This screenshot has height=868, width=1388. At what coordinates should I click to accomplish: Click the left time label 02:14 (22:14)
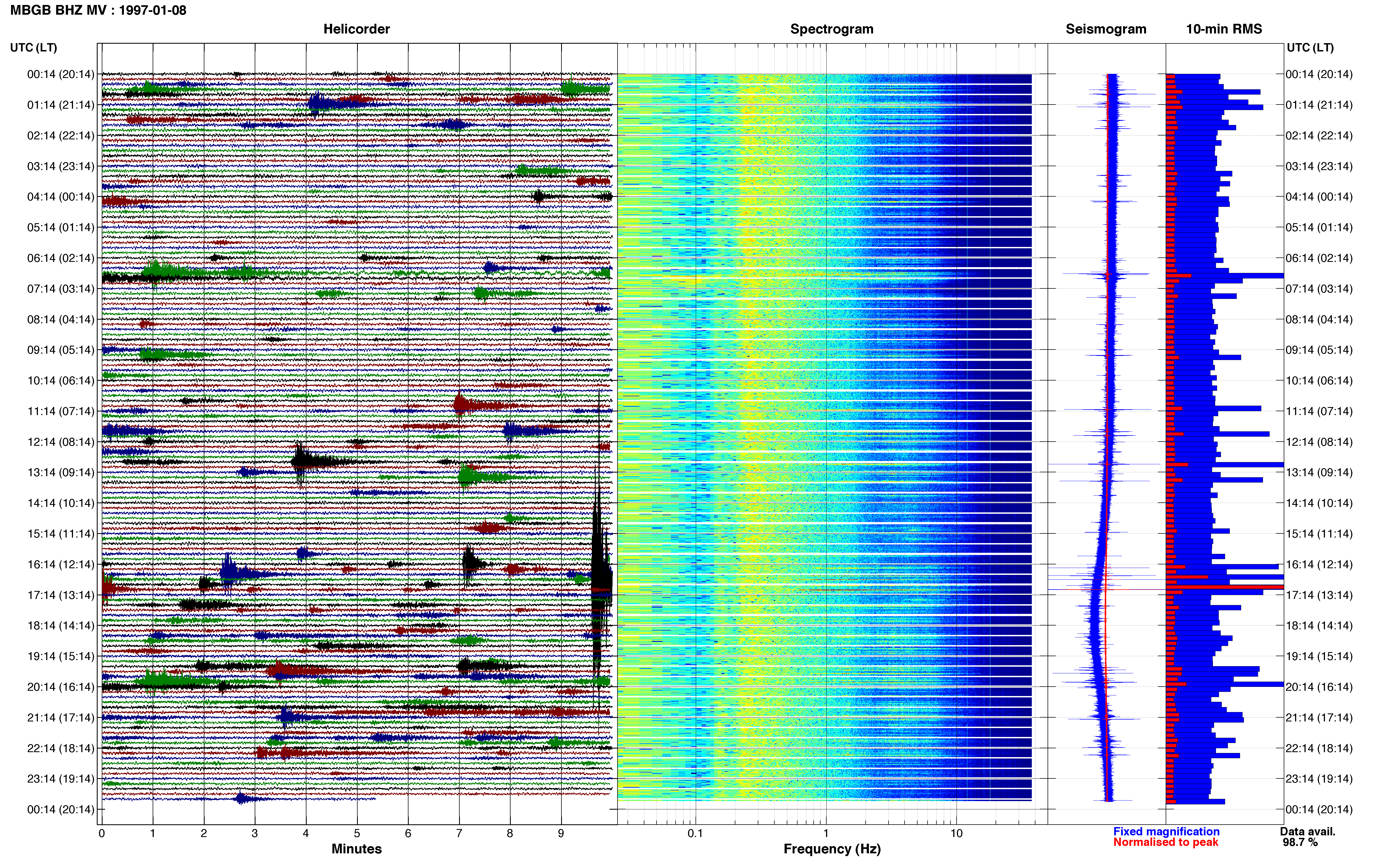pyautogui.click(x=61, y=135)
